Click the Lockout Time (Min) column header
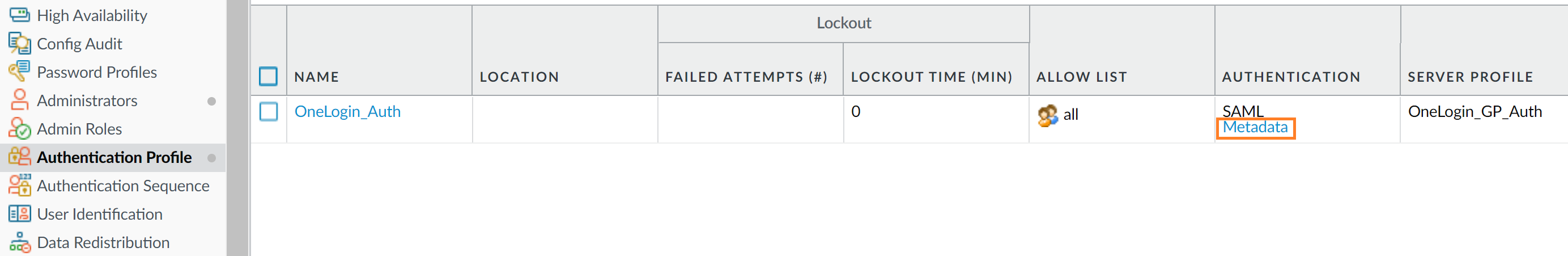This screenshot has width=1568, height=256. click(931, 77)
